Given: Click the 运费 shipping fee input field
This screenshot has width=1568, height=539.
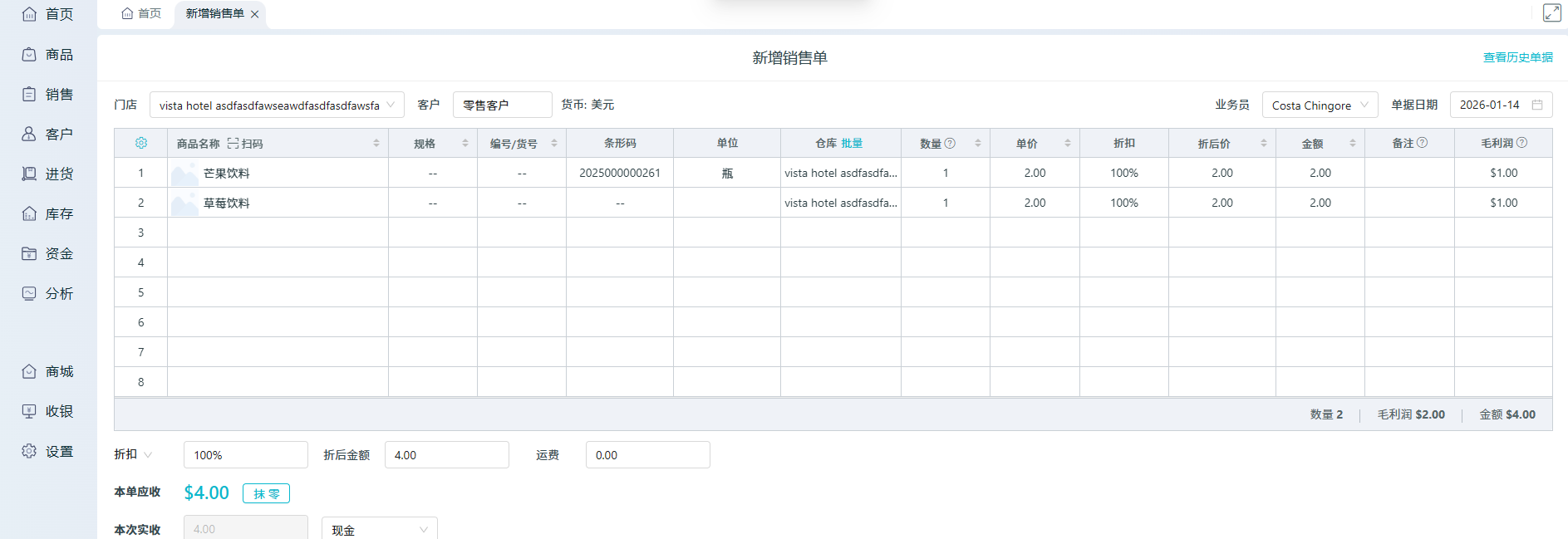Looking at the screenshot, I should 647,455.
